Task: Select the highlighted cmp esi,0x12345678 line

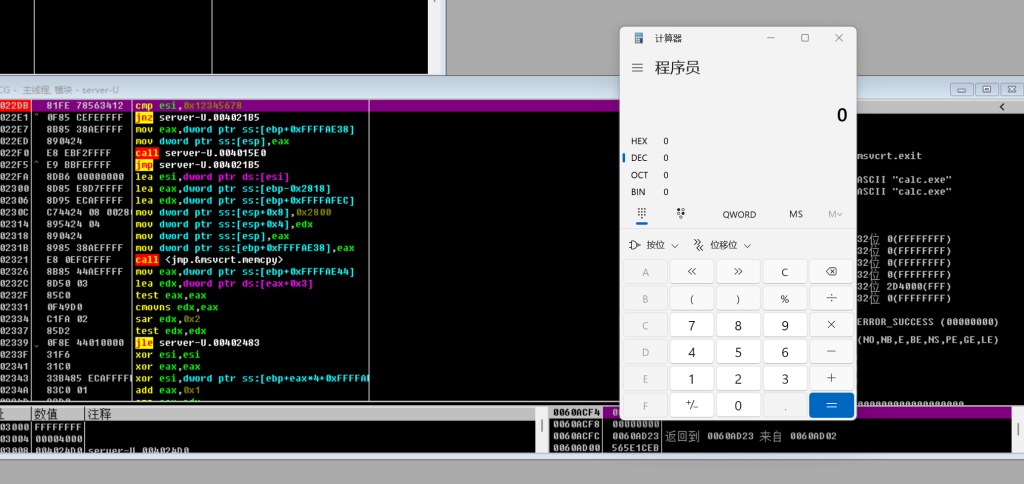Action: pyautogui.click(x=188, y=105)
